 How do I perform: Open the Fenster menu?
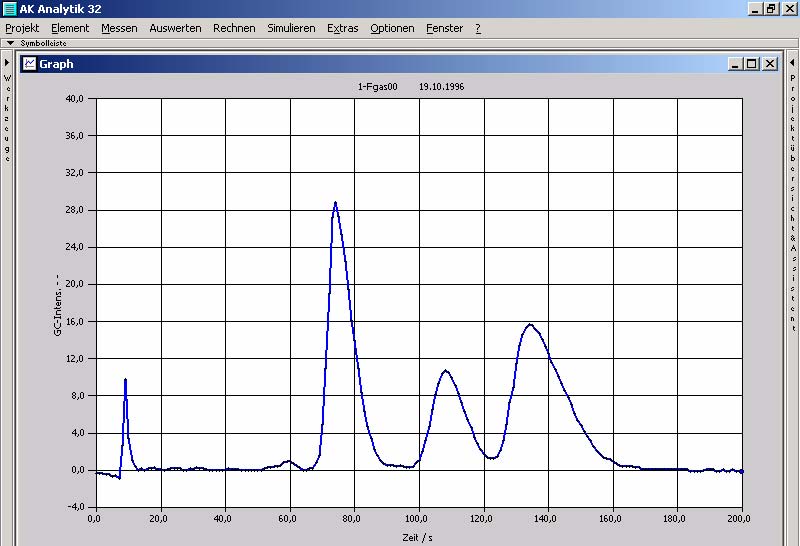(444, 28)
